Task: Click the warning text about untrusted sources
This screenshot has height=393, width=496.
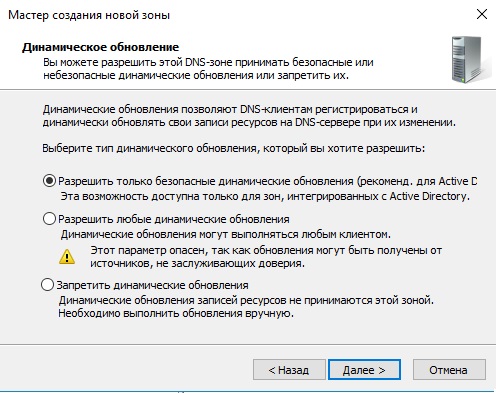Action: click(x=266, y=257)
